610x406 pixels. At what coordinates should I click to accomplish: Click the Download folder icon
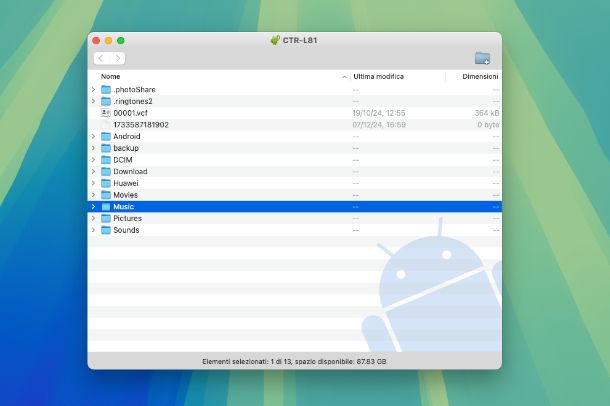[x=106, y=171]
